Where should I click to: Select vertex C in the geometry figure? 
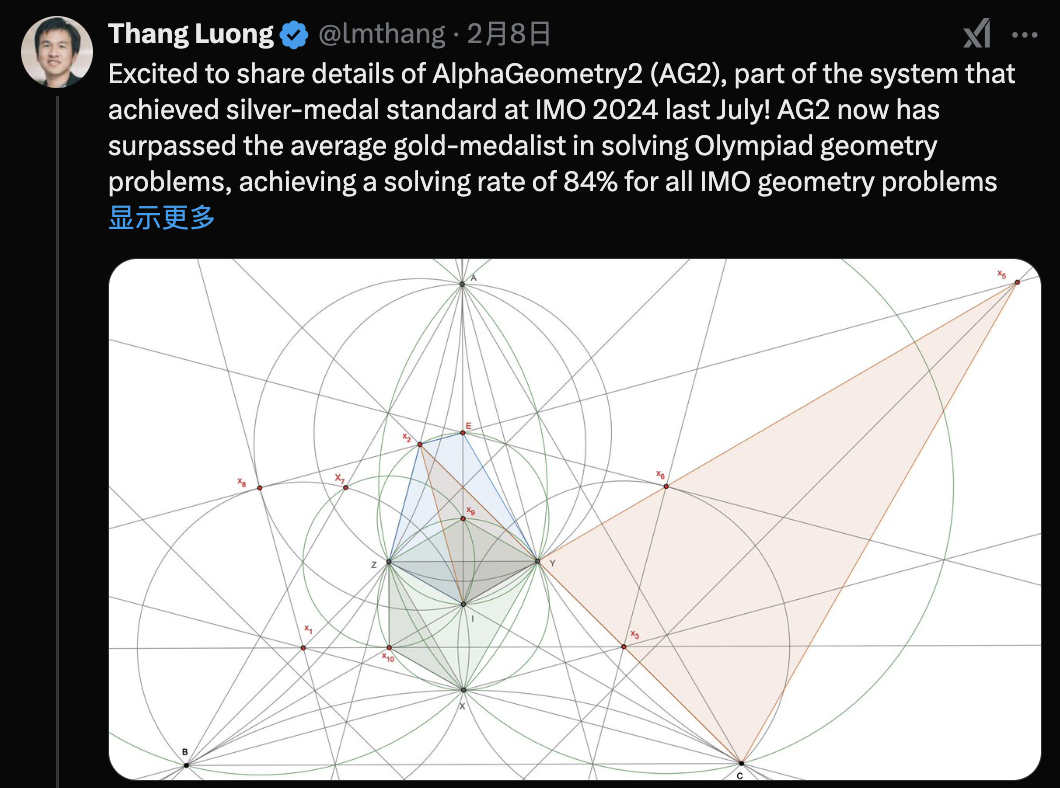click(741, 763)
